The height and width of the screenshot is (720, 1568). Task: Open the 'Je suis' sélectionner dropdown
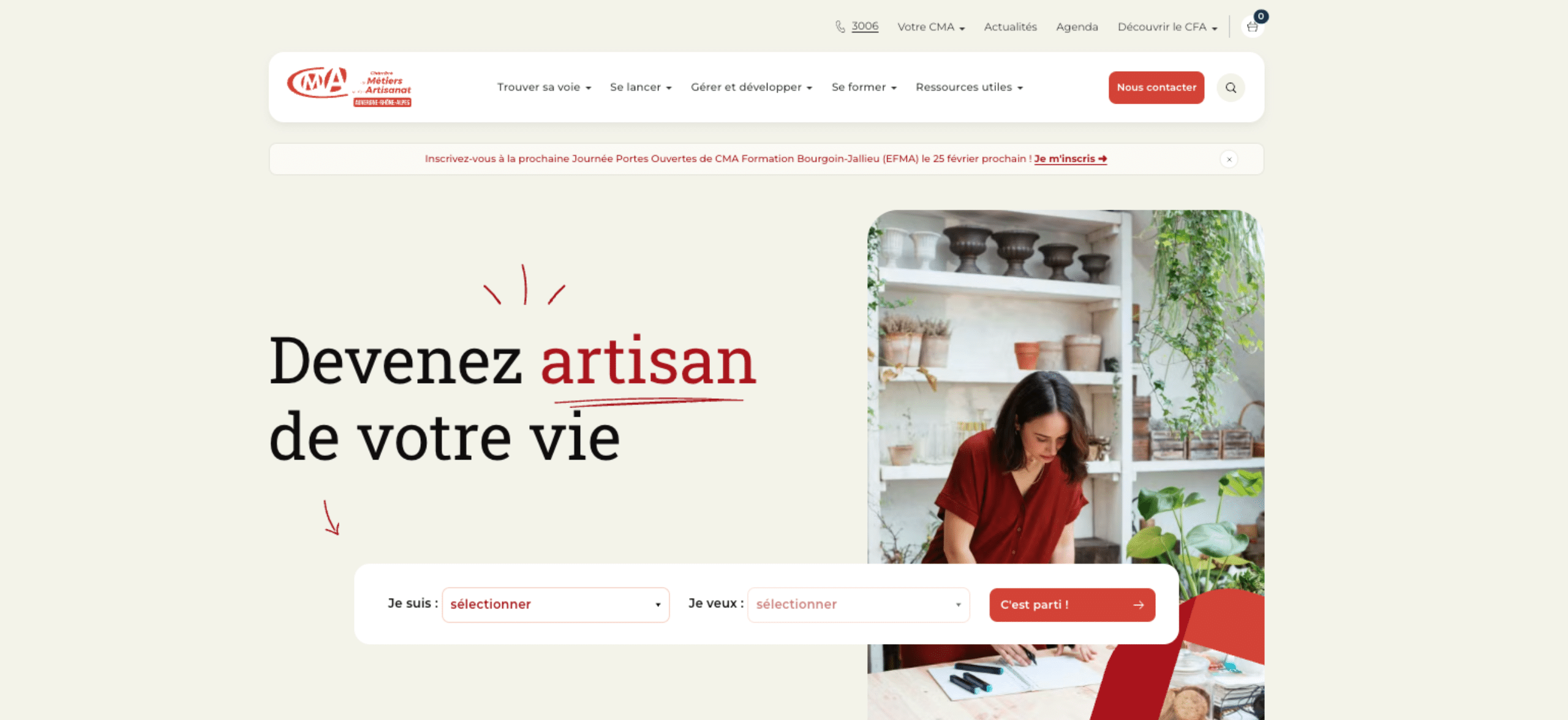(556, 605)
